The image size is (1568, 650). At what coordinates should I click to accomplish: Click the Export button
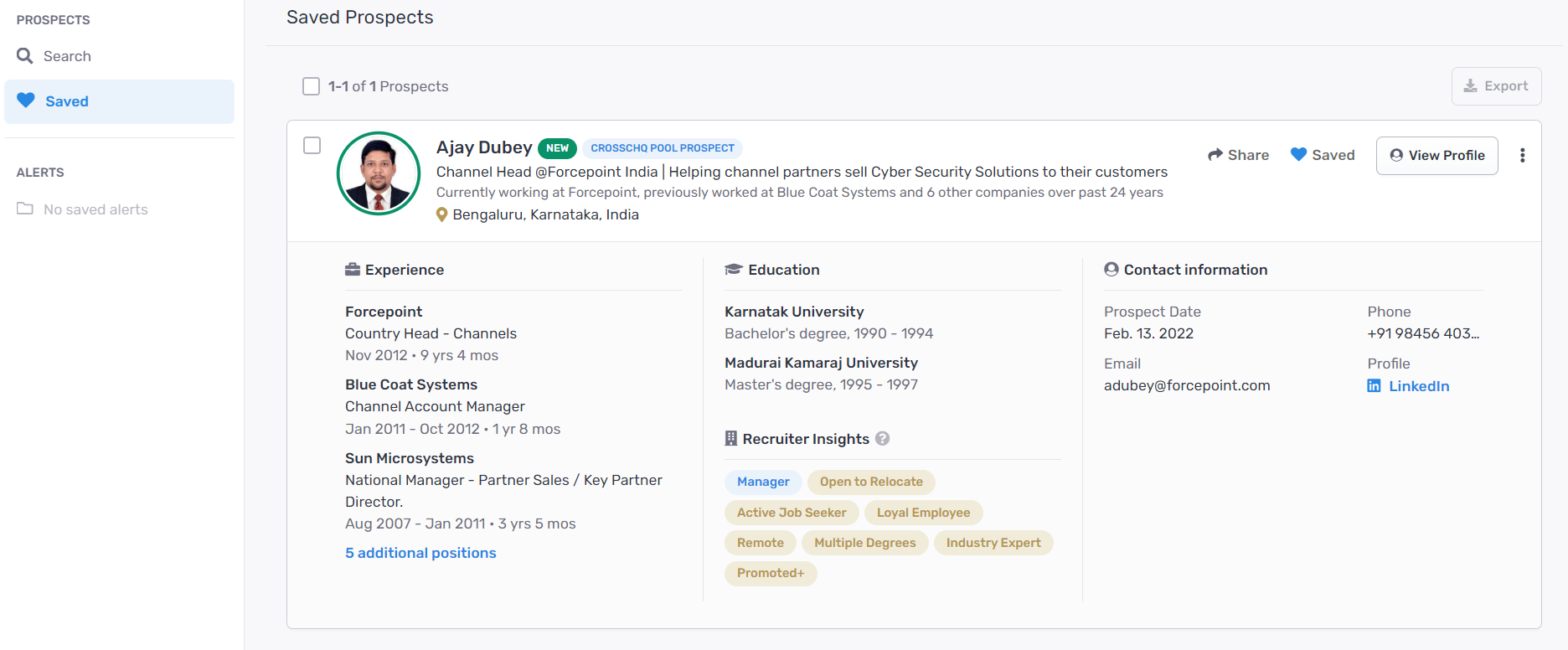[x=1496, y=86]
